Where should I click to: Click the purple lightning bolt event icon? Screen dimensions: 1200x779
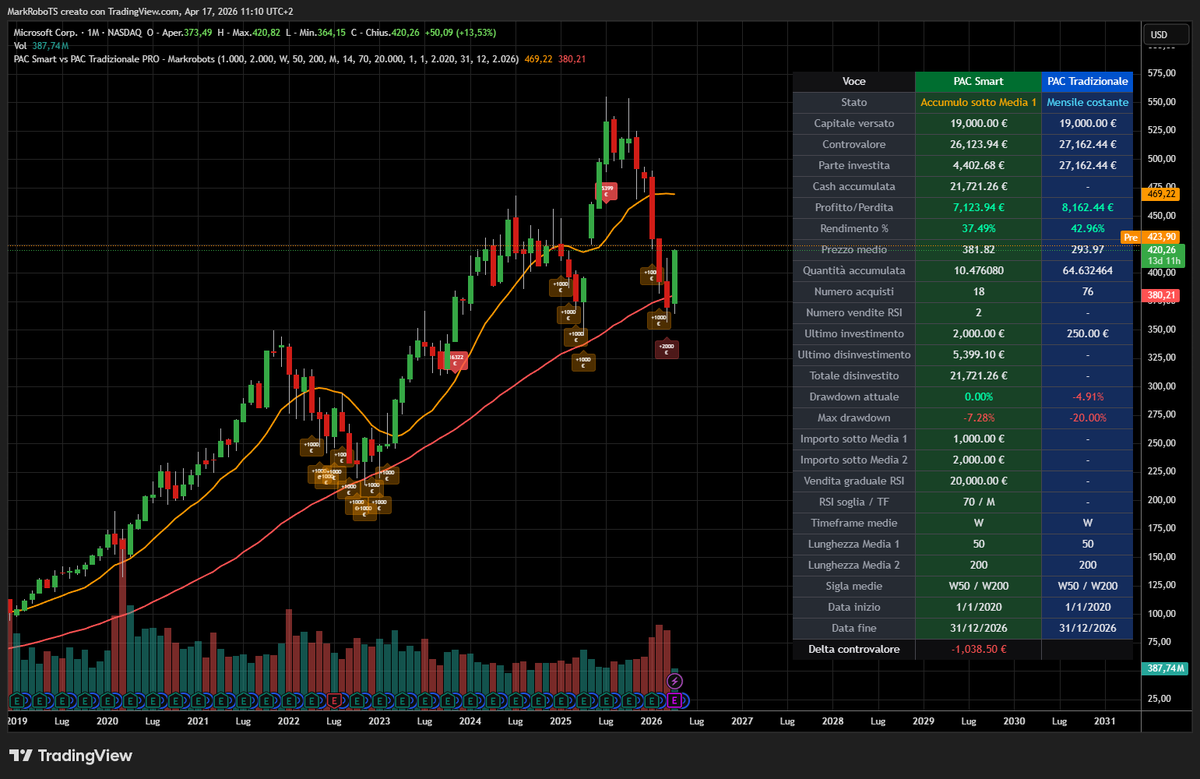(x=674, y=681)
